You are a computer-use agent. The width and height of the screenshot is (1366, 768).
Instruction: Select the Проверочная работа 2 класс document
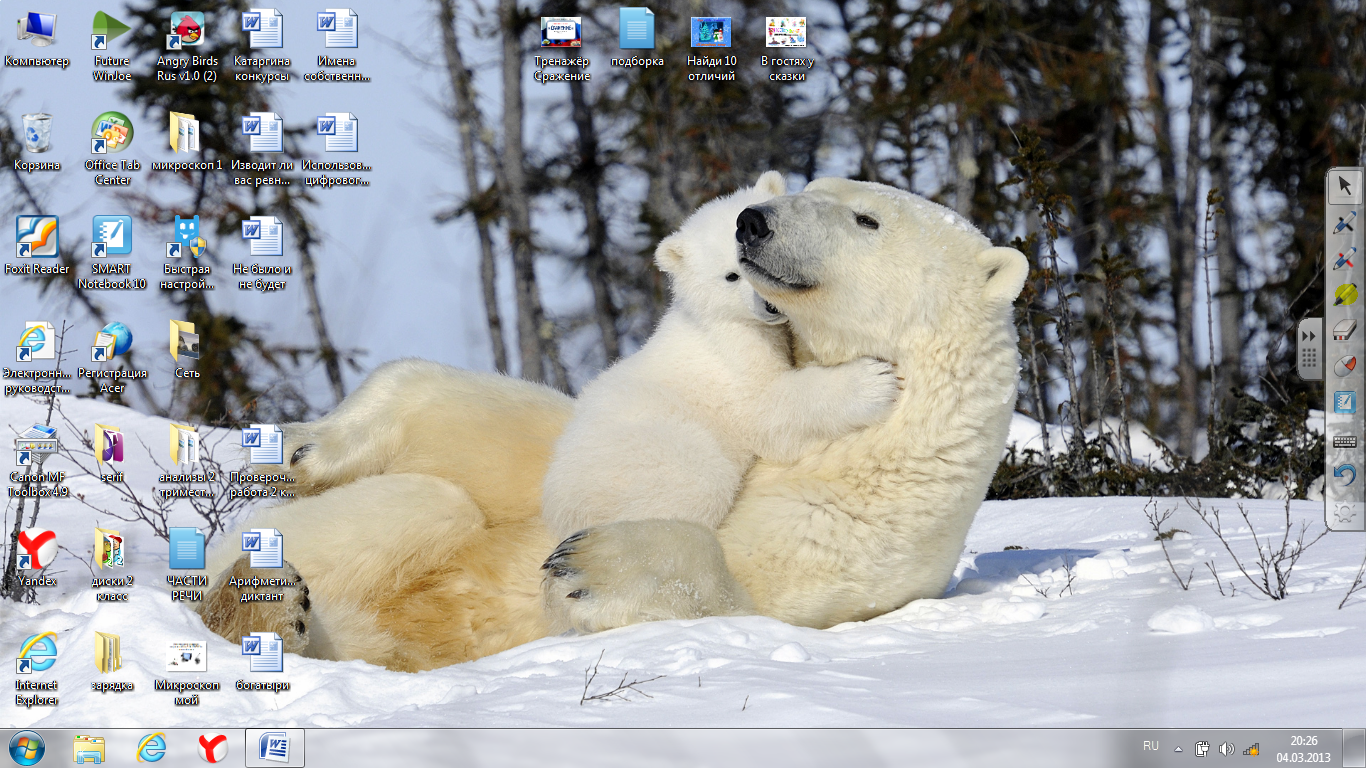262,462
